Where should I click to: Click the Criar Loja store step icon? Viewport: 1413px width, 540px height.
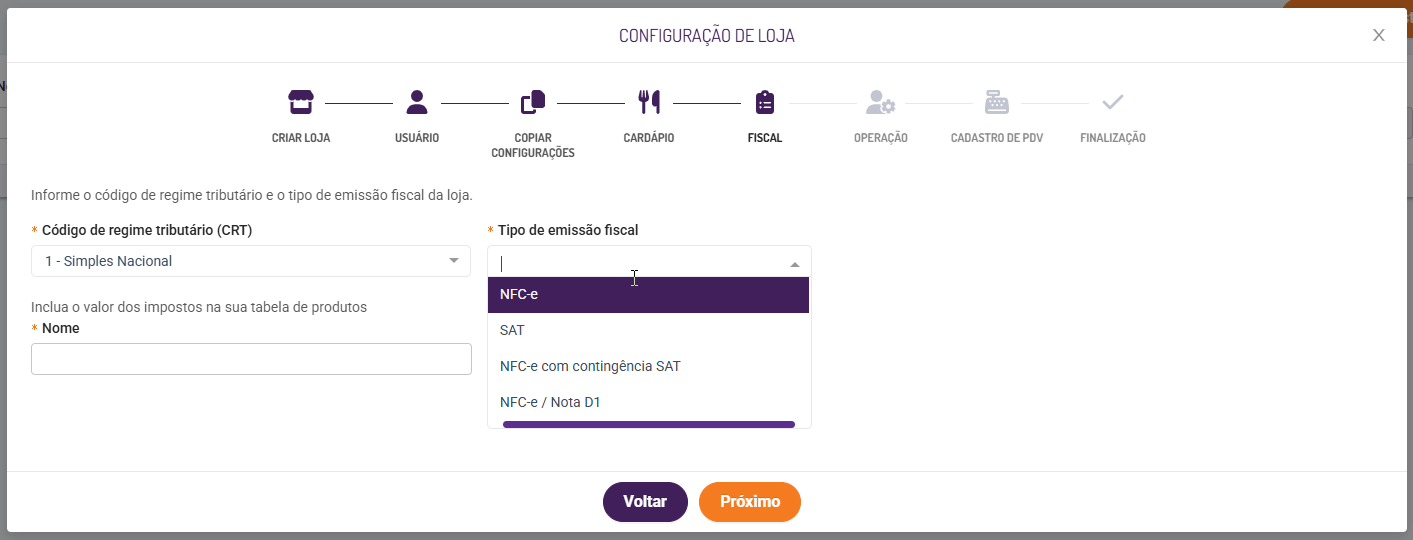tap(301, 102)
